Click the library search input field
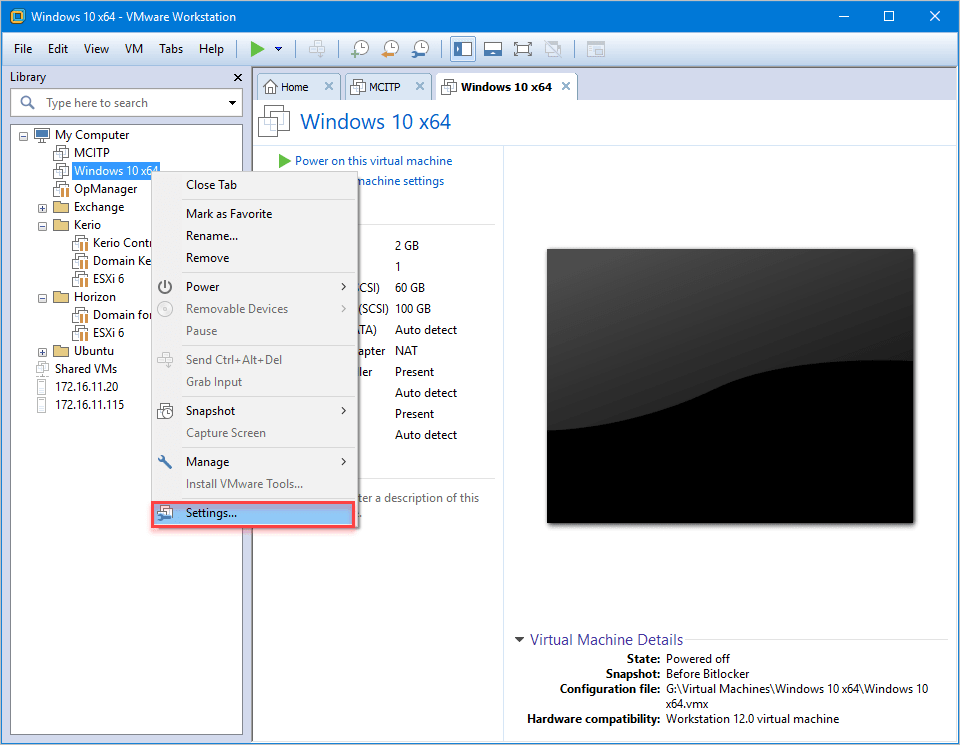960x745 pixels. (x=125, y=103)
